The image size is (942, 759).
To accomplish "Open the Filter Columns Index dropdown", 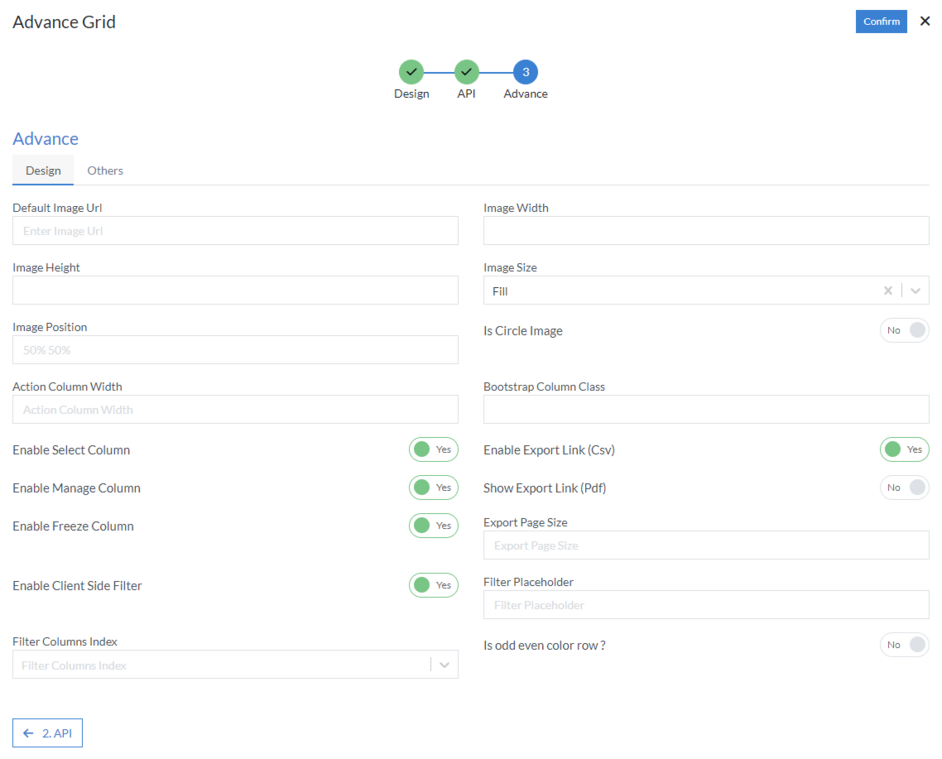I will 445,665.
